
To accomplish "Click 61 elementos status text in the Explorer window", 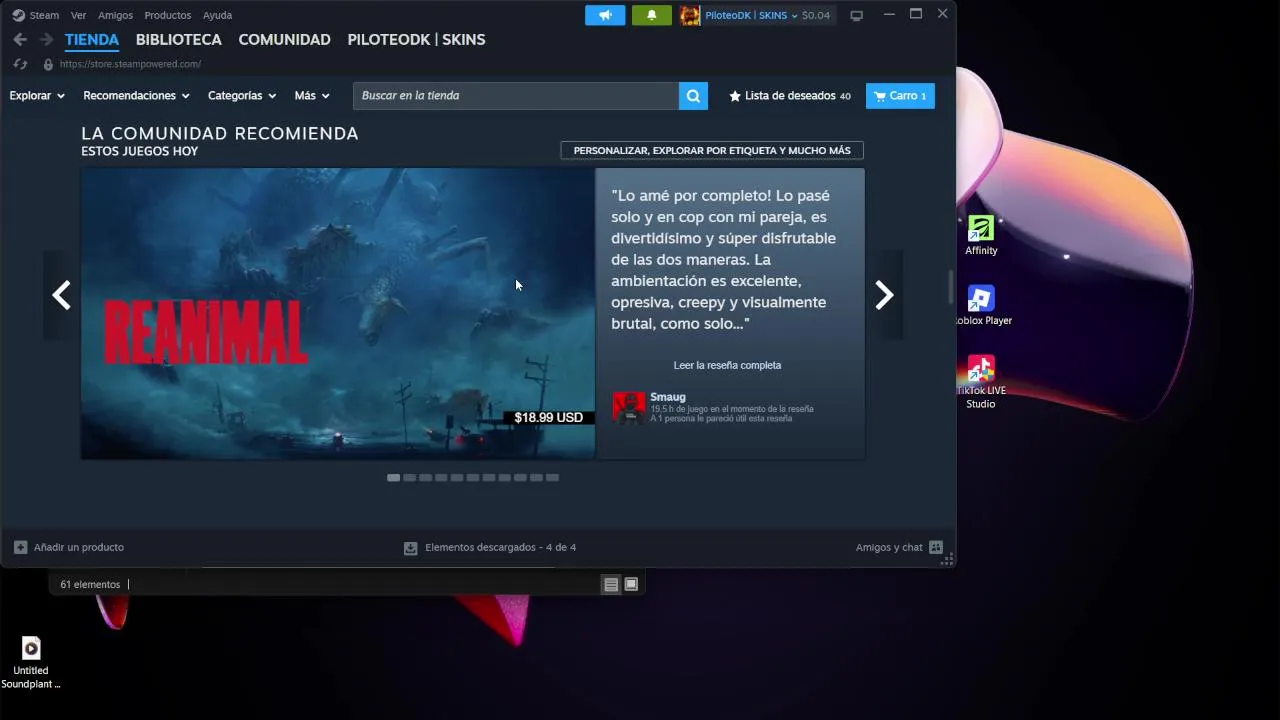I will point(90,585).
